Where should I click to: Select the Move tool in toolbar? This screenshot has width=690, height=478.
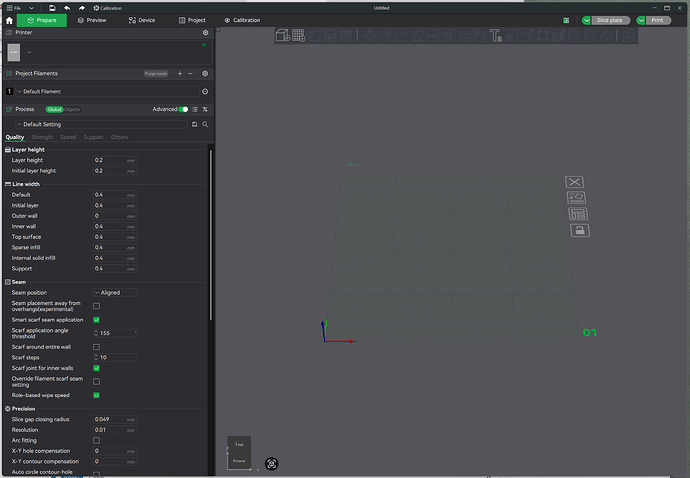pos(370,35)
